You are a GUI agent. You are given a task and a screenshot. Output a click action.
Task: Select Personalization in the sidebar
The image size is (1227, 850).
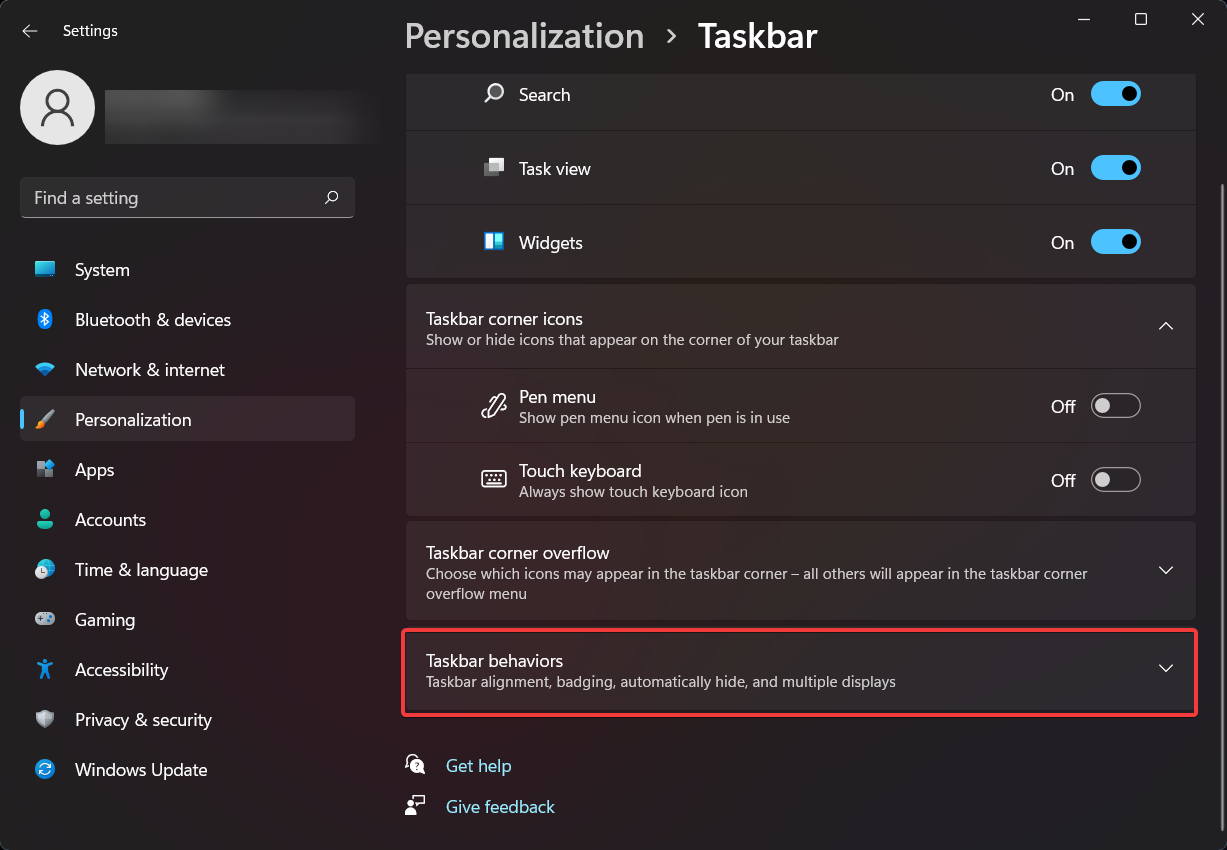tap(45, 419)
